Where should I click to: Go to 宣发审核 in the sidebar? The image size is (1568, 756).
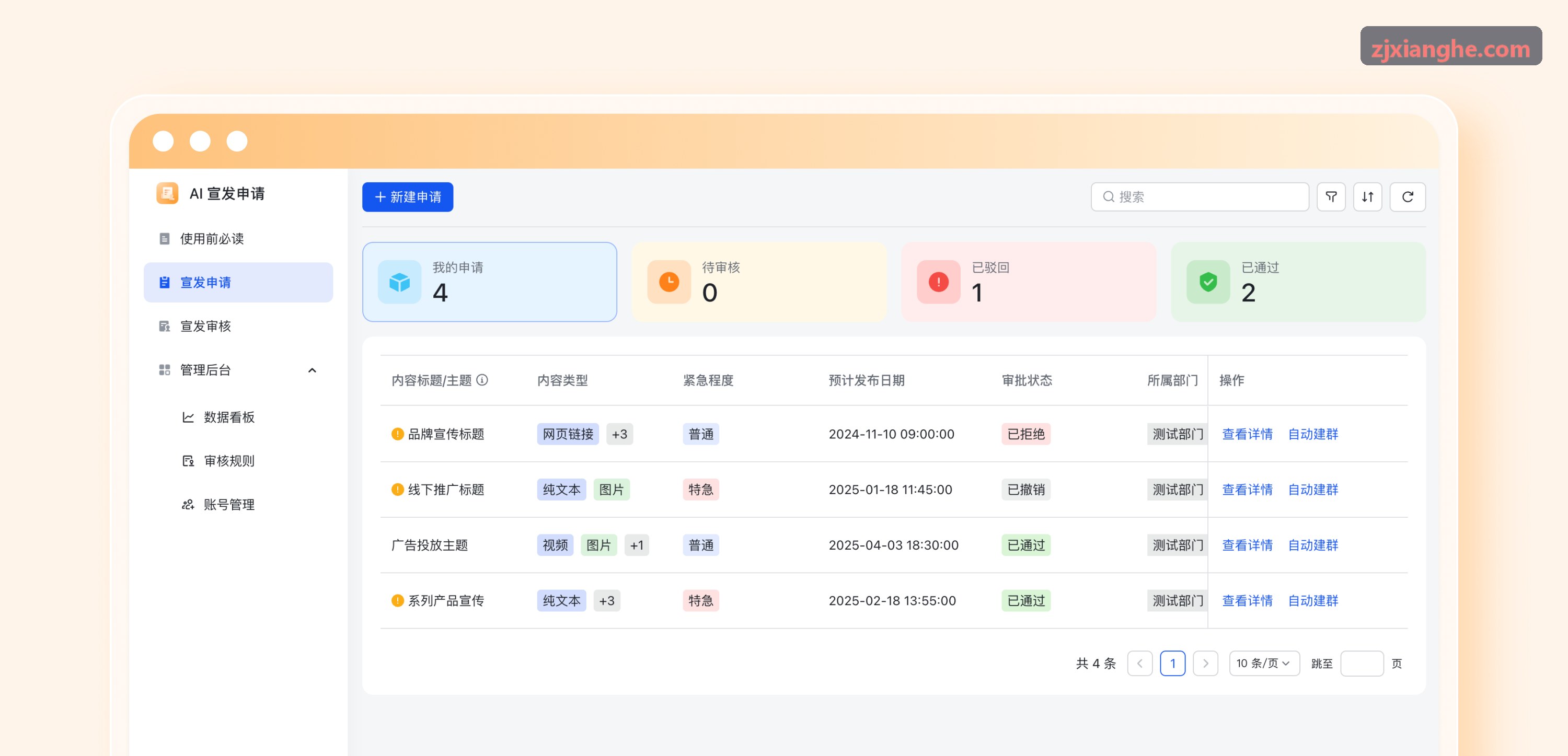pyautogui.click(x=238, y=326)
